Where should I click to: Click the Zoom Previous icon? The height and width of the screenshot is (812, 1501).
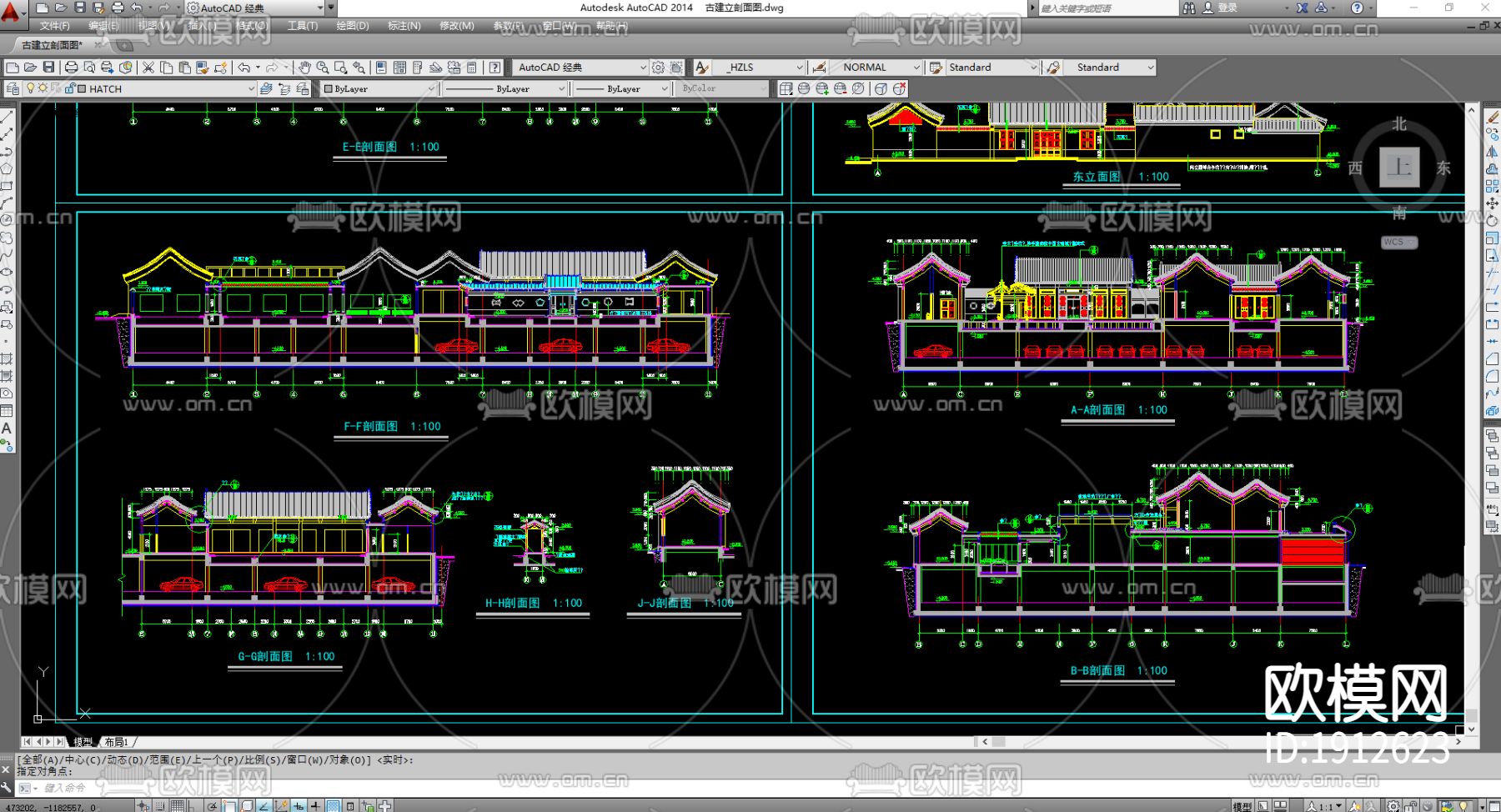coord(359,68)
